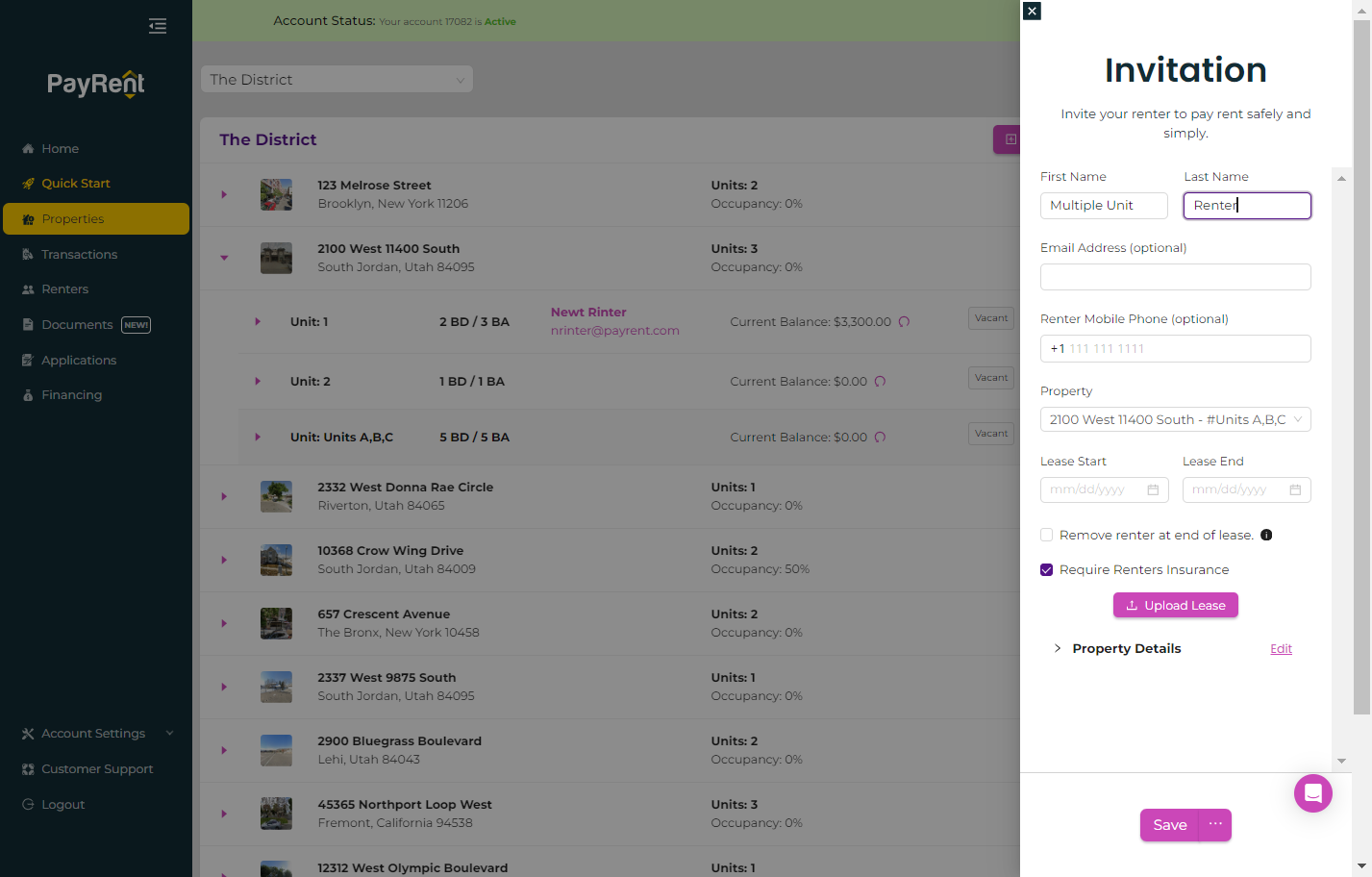The image size is (1372, 877).
Task: Uncheck Require Renters Insurance
Action: [x=1046, y=570]
